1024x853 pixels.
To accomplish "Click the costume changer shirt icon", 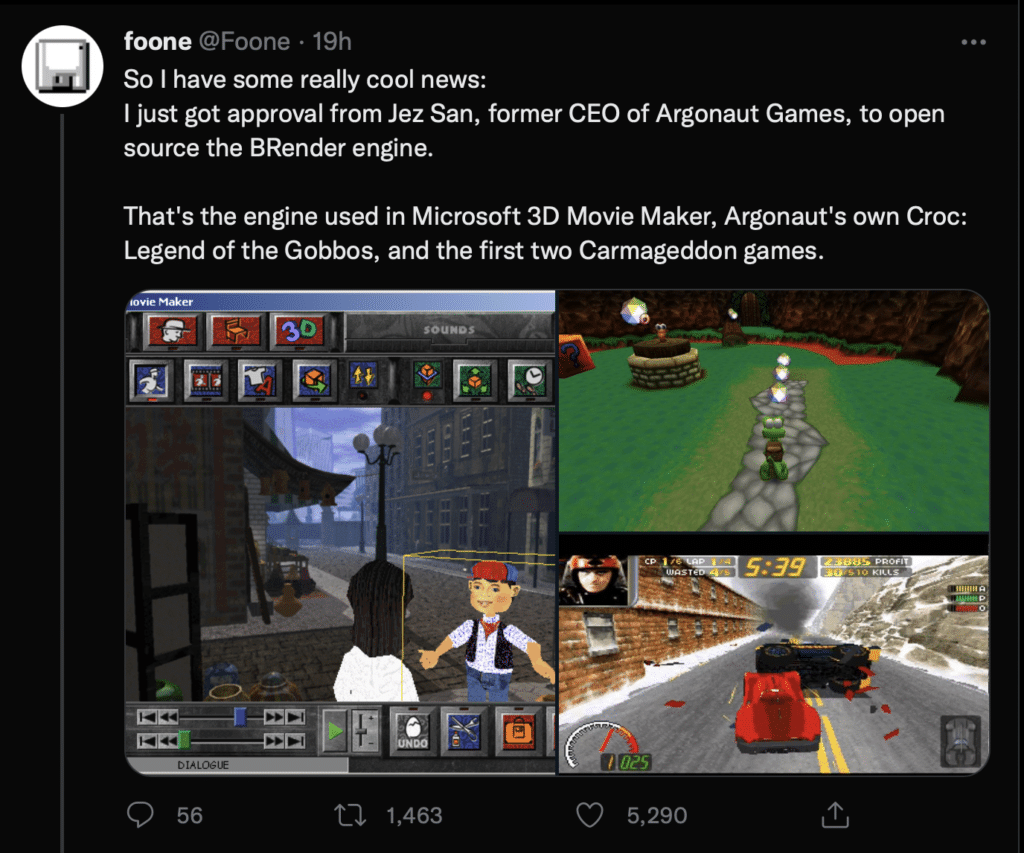I will pos(259,379).
